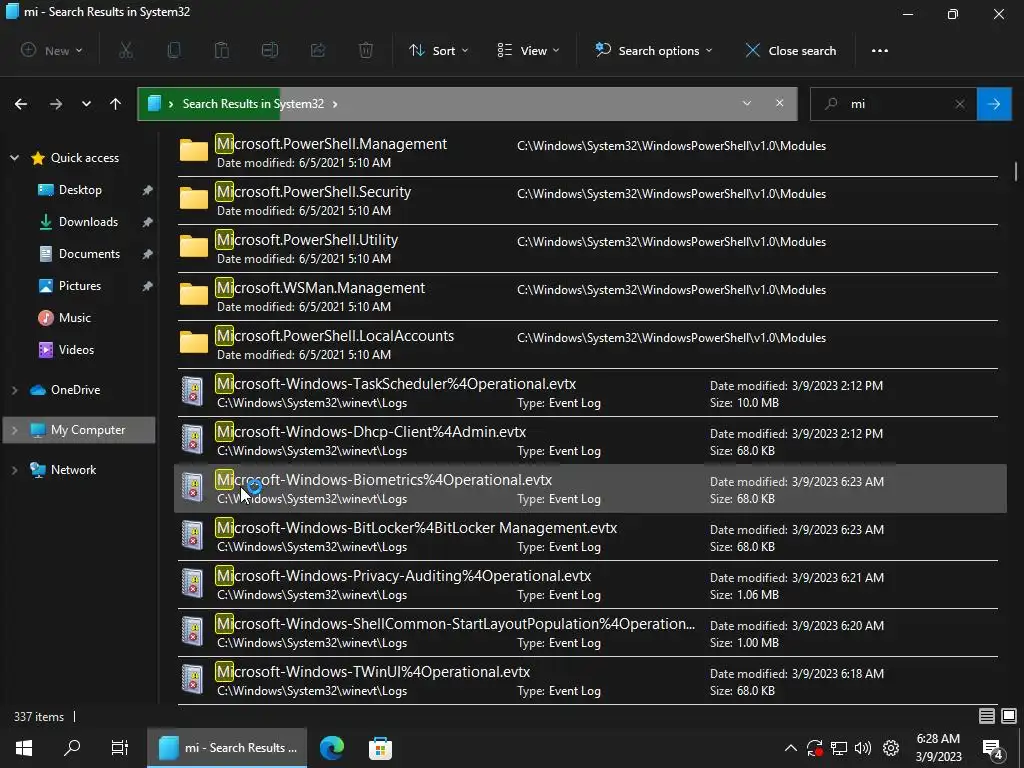The width and height of the screenshot is (1024, 768).
Task: Click the taskbar clock showing 6:28 AM
Action: [x=938, y=748]
